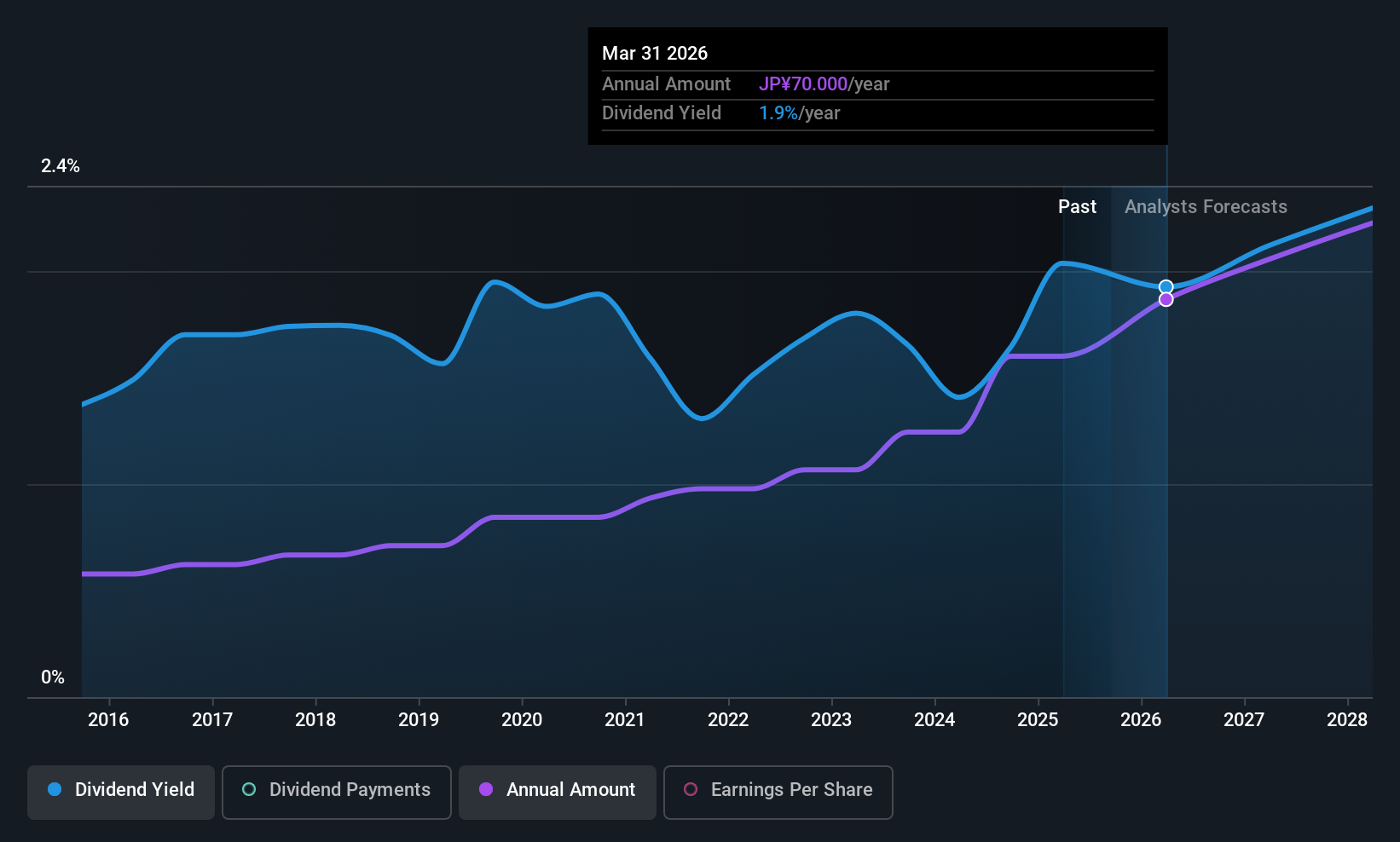Select the purple annual amount data point
This screenshot has width=1400, height=842.
(1166, 299)
